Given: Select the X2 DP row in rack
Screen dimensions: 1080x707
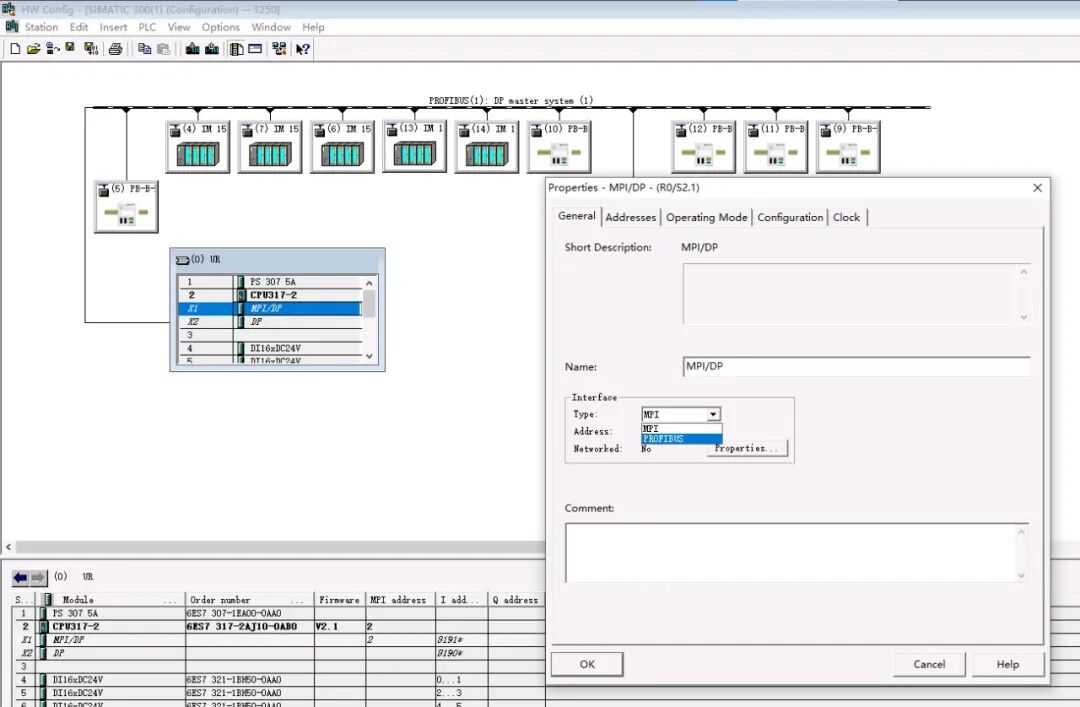Looking at the screenshot, I should click(x=270, y=322).
